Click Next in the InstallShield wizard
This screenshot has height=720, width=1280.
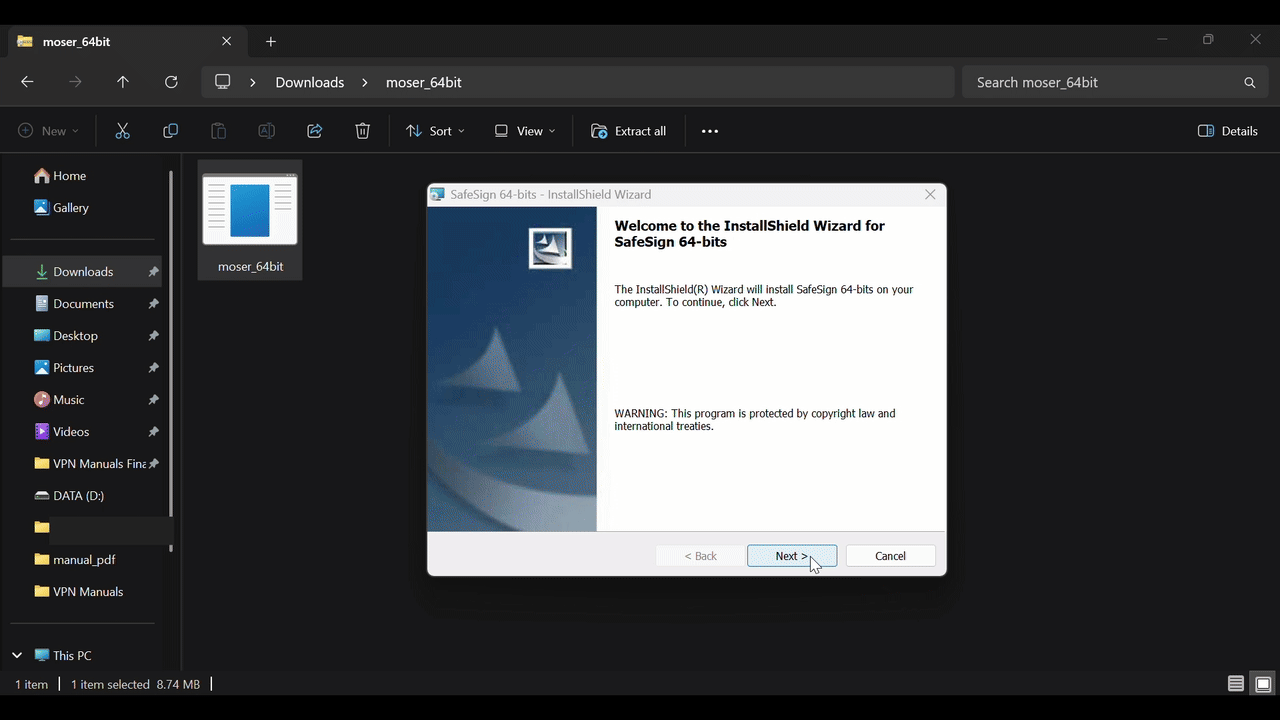(x=792, y=556)
